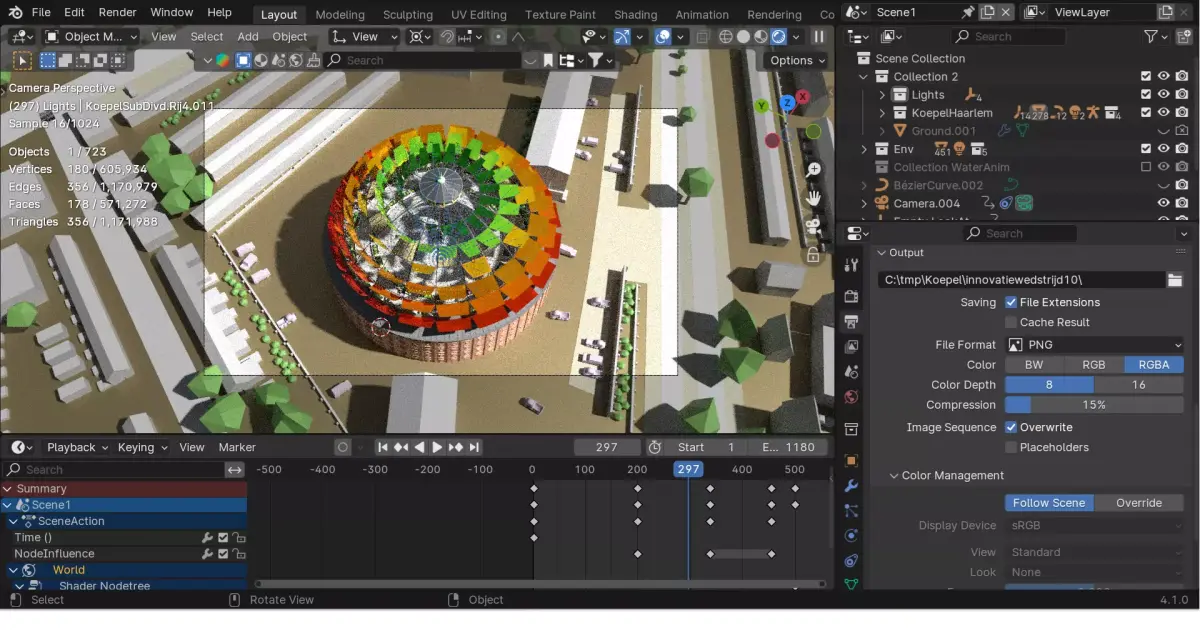The height and width of the screenshot is (630, 1200).
Task: Exclude Collection 2 from view layer
Action: (1146, 76)
